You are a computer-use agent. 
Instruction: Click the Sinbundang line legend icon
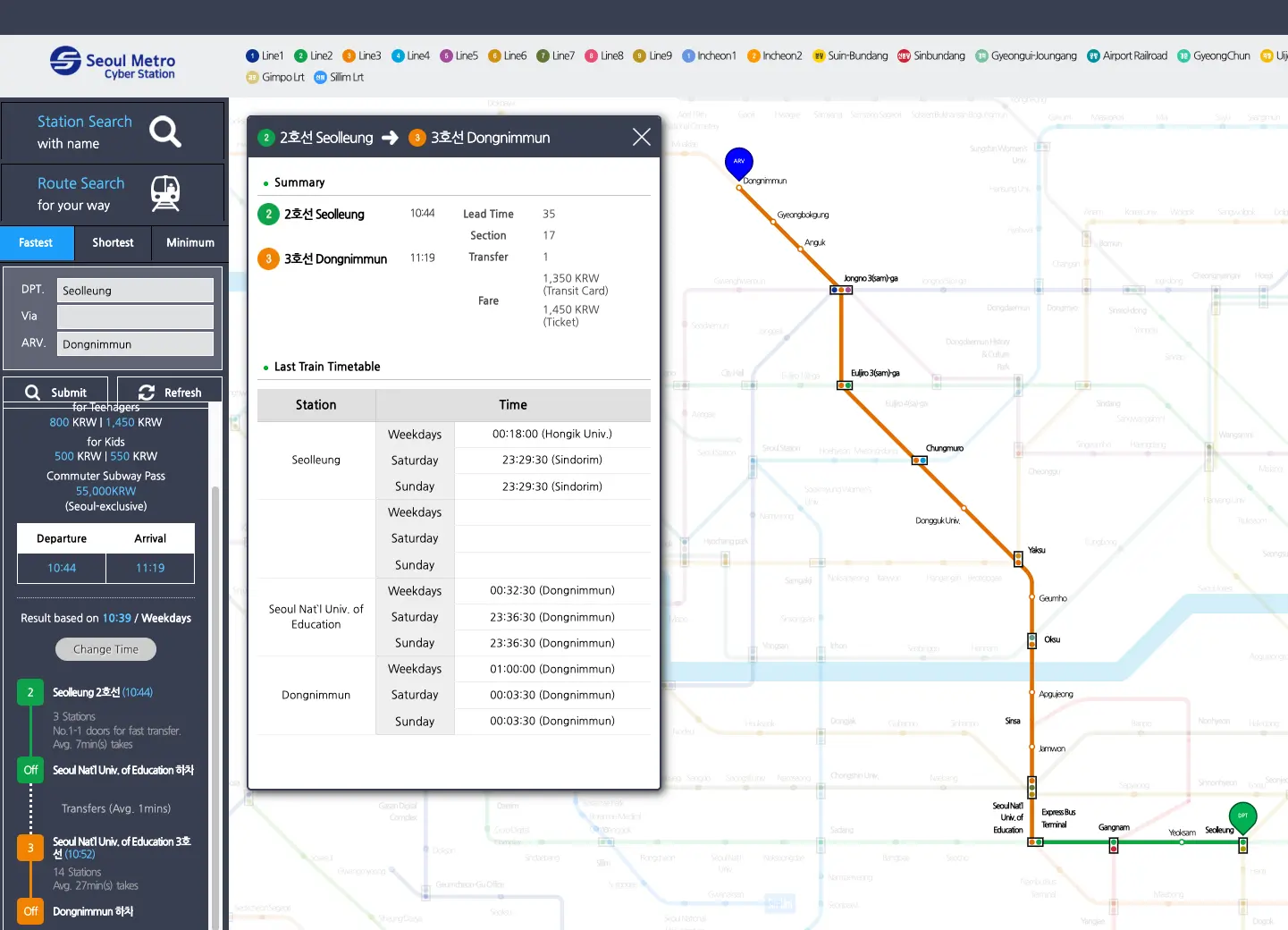(904, 55)
